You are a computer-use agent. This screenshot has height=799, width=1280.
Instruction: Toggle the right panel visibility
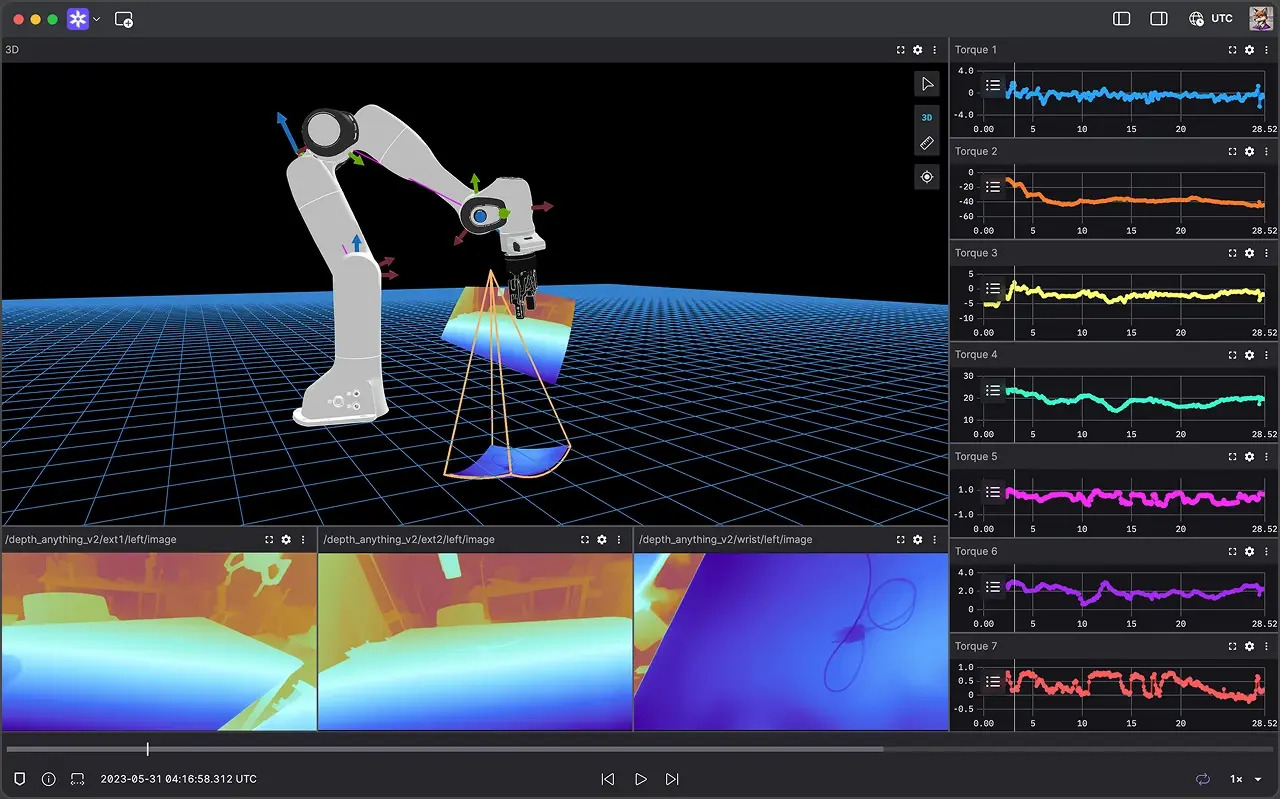point(1160,18)
